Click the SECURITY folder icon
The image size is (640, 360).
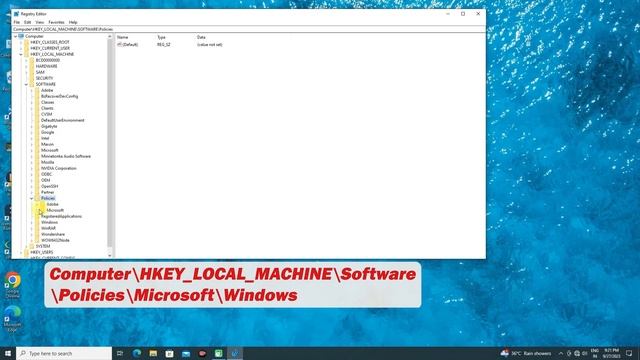coord(32,78)
